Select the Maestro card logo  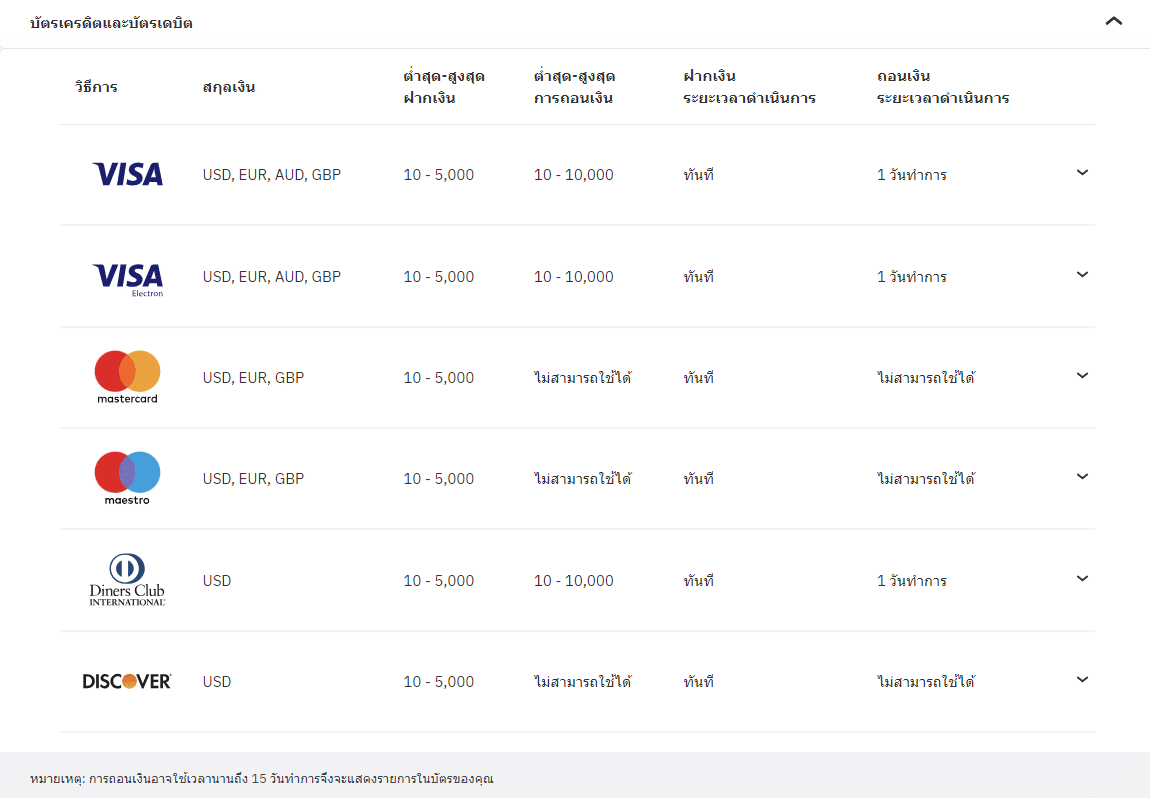127,478
